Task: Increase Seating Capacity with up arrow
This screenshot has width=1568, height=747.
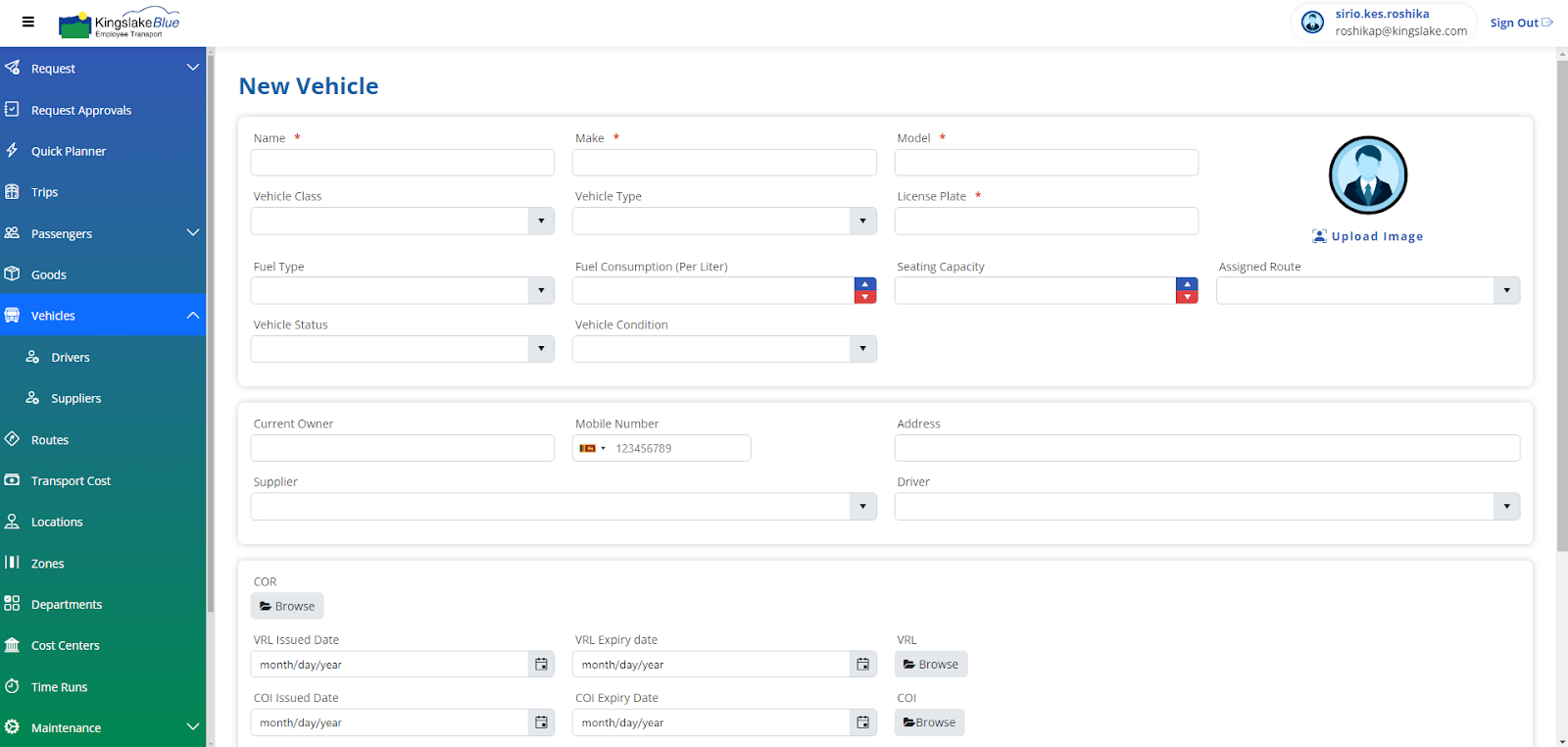Action: pos(1187,284)
